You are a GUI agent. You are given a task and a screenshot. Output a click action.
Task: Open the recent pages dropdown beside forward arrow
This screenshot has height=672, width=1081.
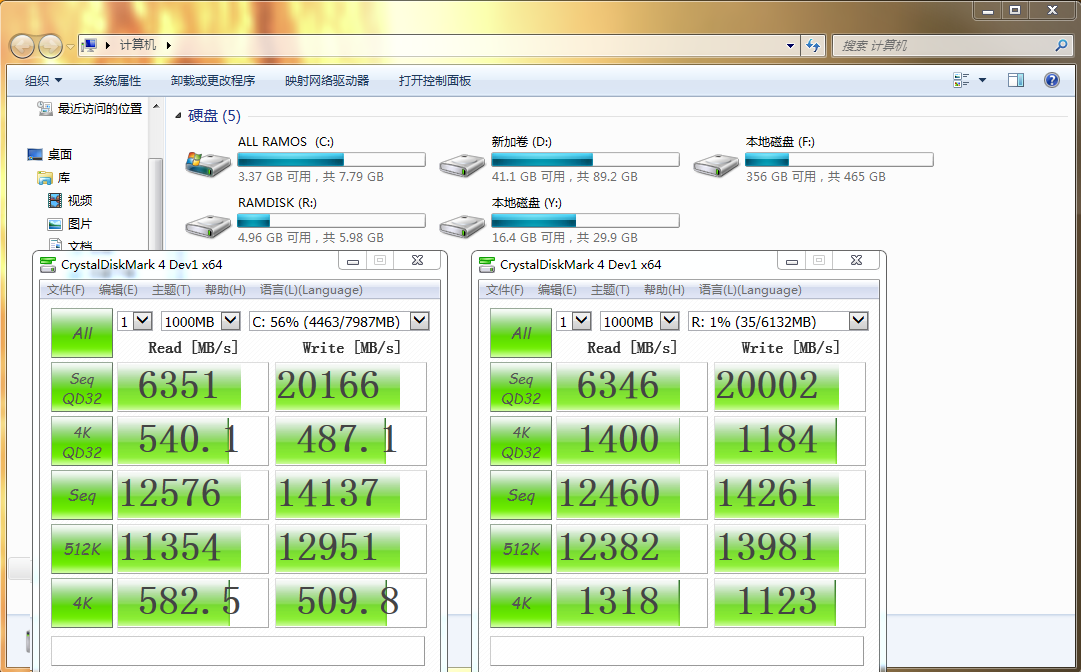pos(70,47)
